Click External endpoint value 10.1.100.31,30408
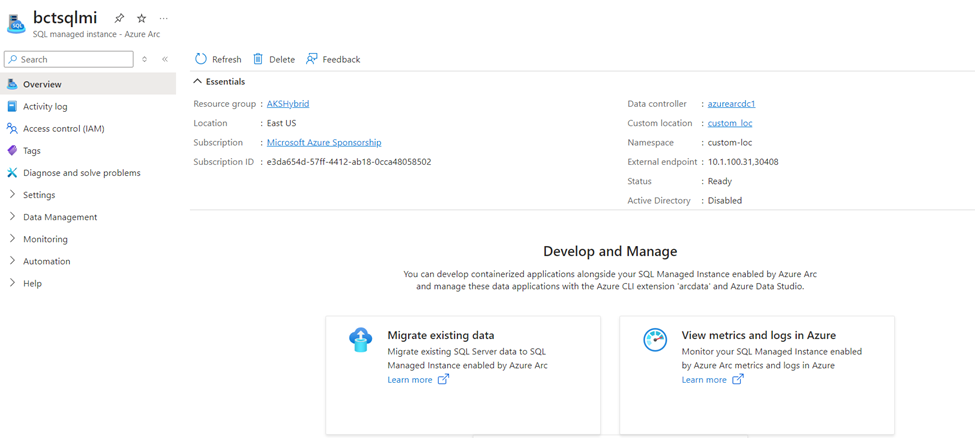Viewport: 975px width, 438px height. [743, 162]
